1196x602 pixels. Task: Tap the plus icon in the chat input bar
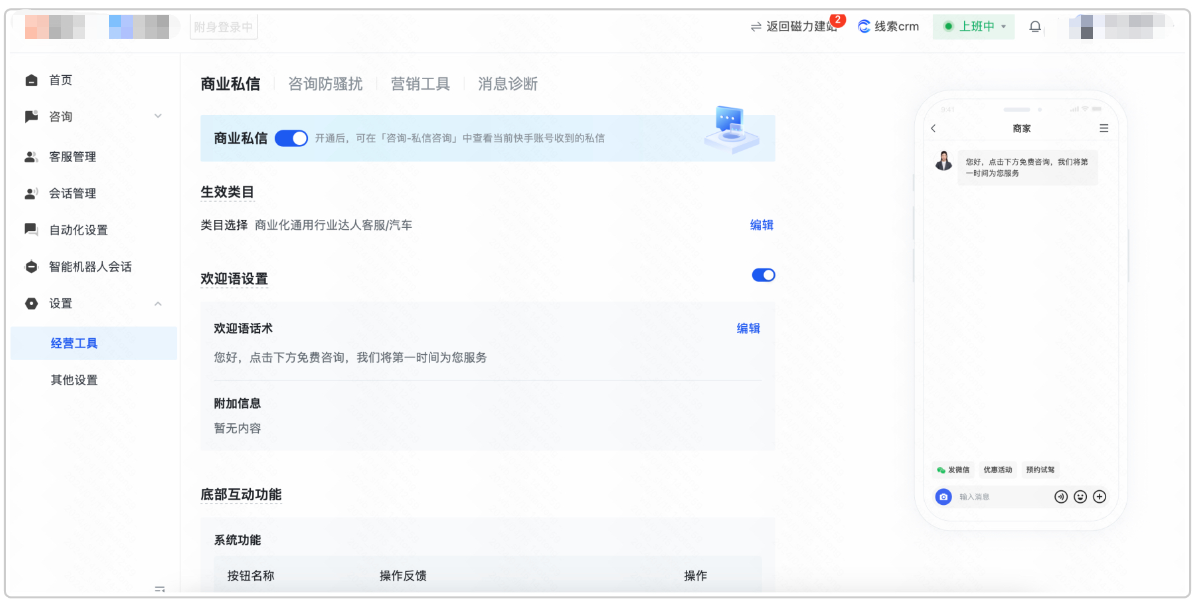[x=1099, y=496]
